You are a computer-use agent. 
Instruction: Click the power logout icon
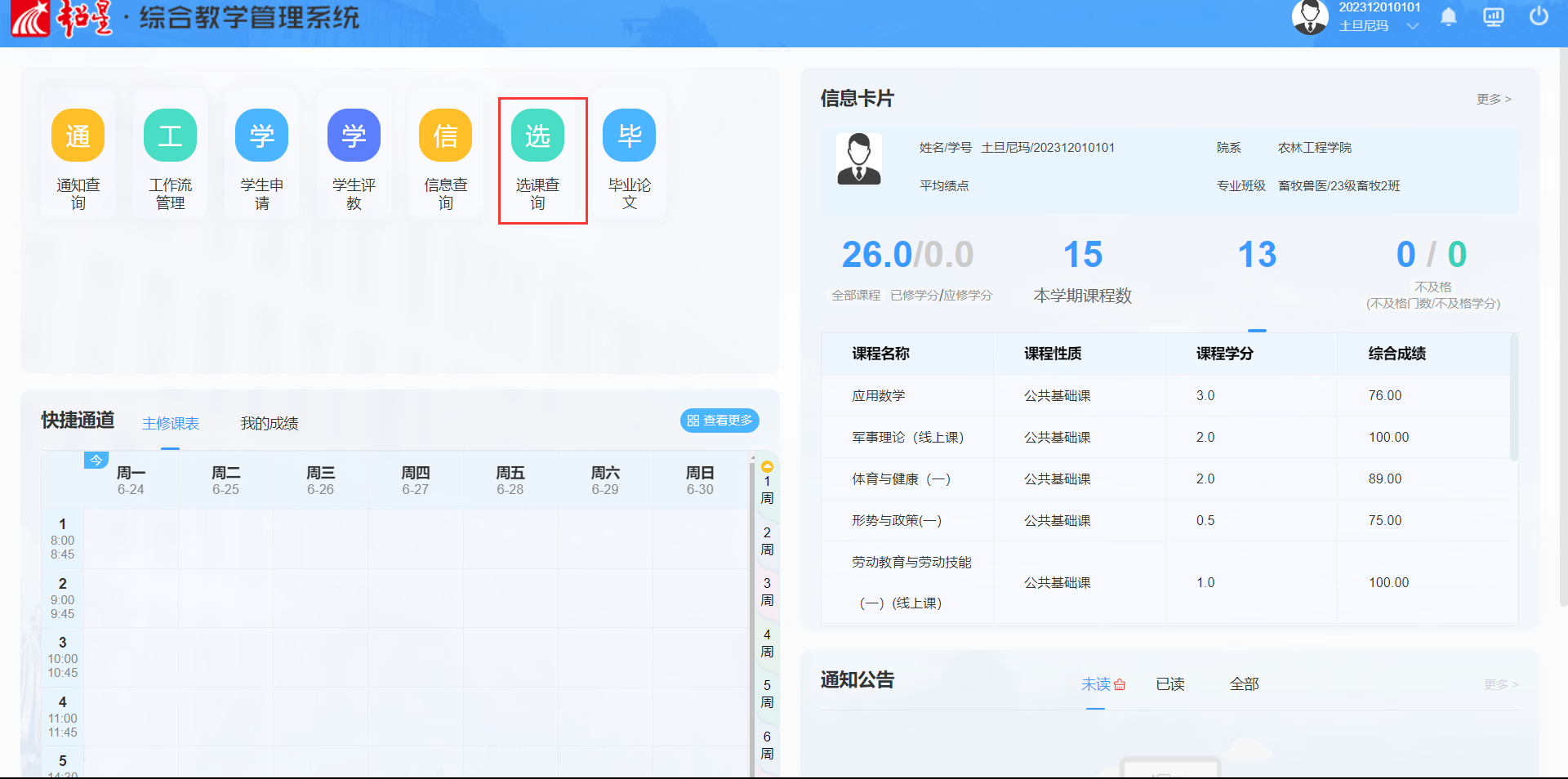tap(1539, 16)
